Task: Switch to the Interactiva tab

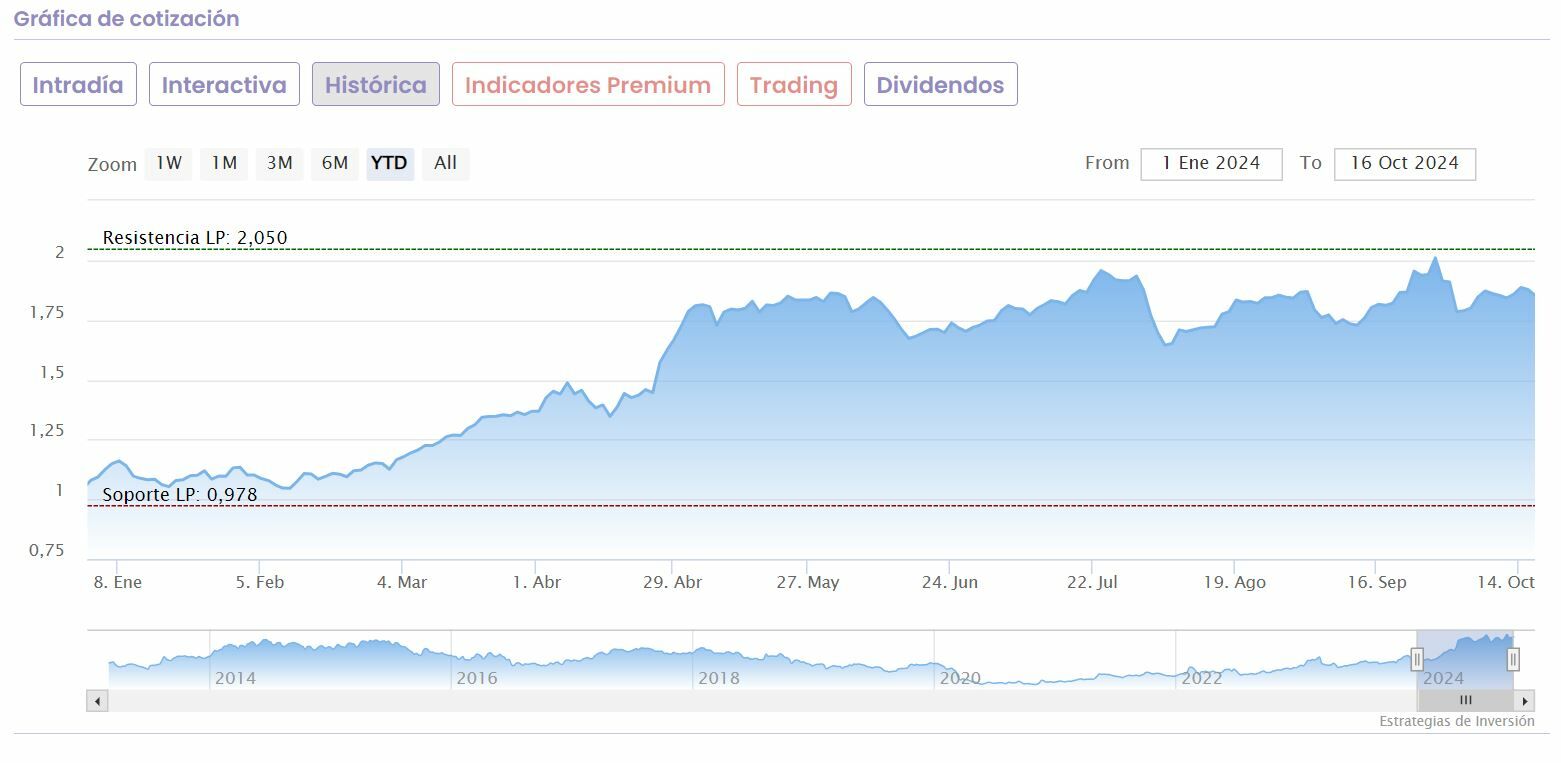Action: click(x=224, y=85)
